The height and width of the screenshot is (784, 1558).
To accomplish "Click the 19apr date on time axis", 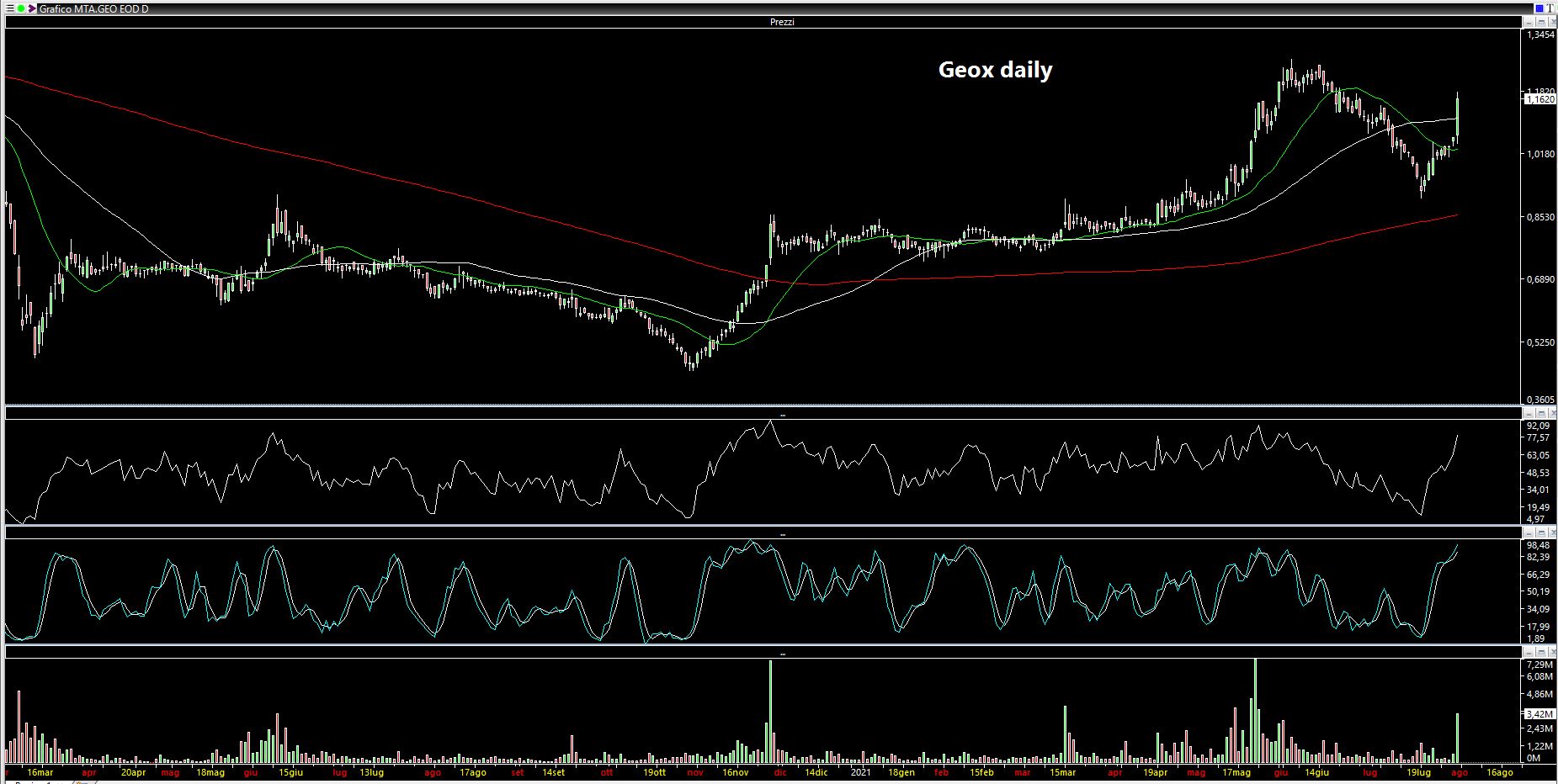I will click(1155, 771).
